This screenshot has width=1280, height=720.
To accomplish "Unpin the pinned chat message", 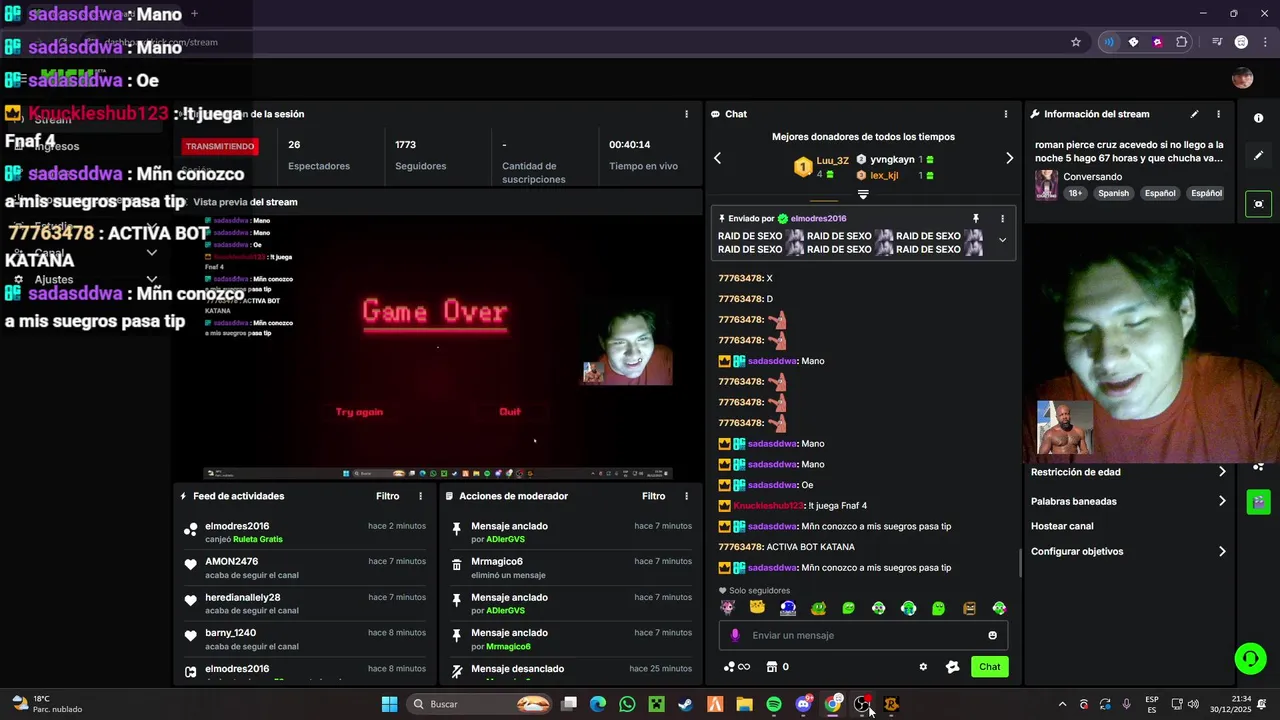I will (x=976, y=218).
